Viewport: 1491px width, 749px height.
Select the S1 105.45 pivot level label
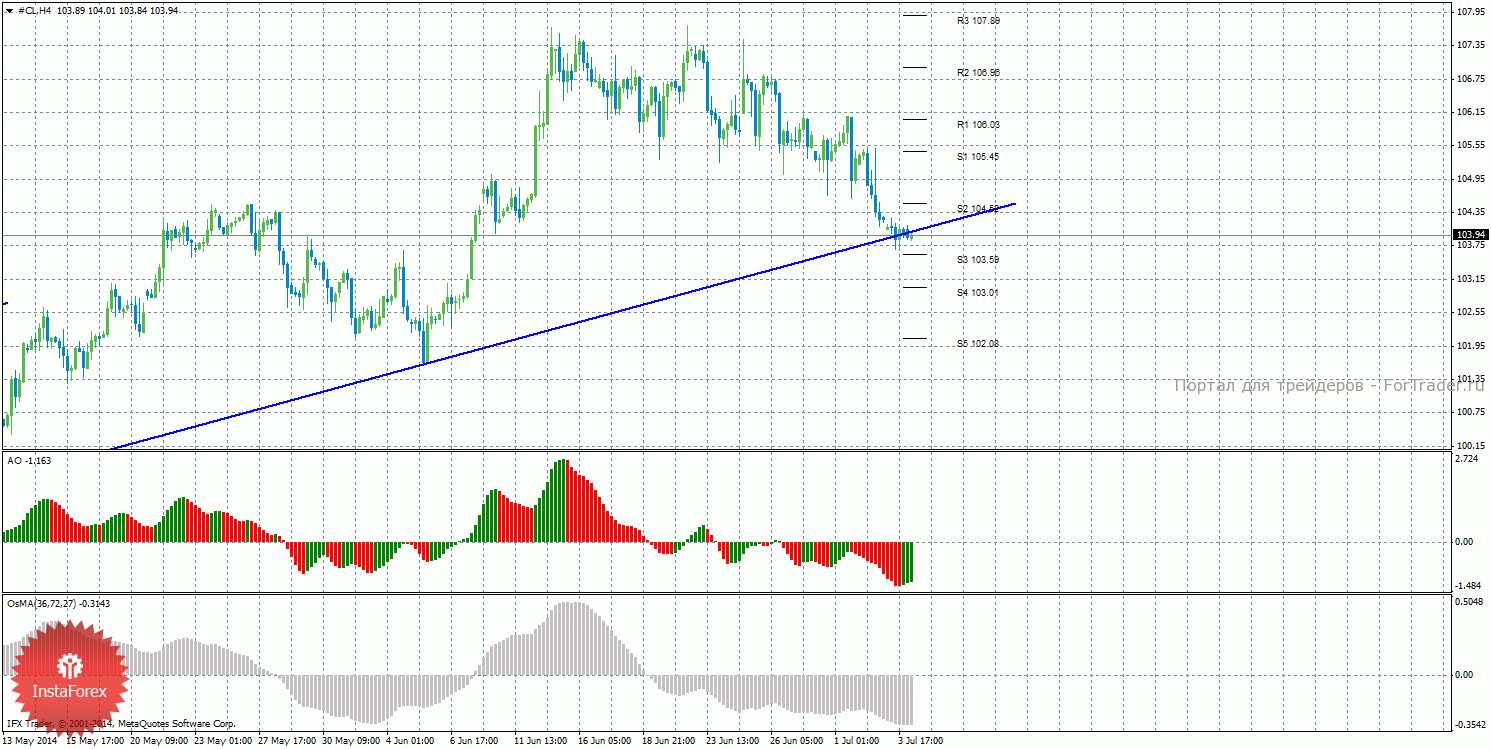tap(977, 157)
